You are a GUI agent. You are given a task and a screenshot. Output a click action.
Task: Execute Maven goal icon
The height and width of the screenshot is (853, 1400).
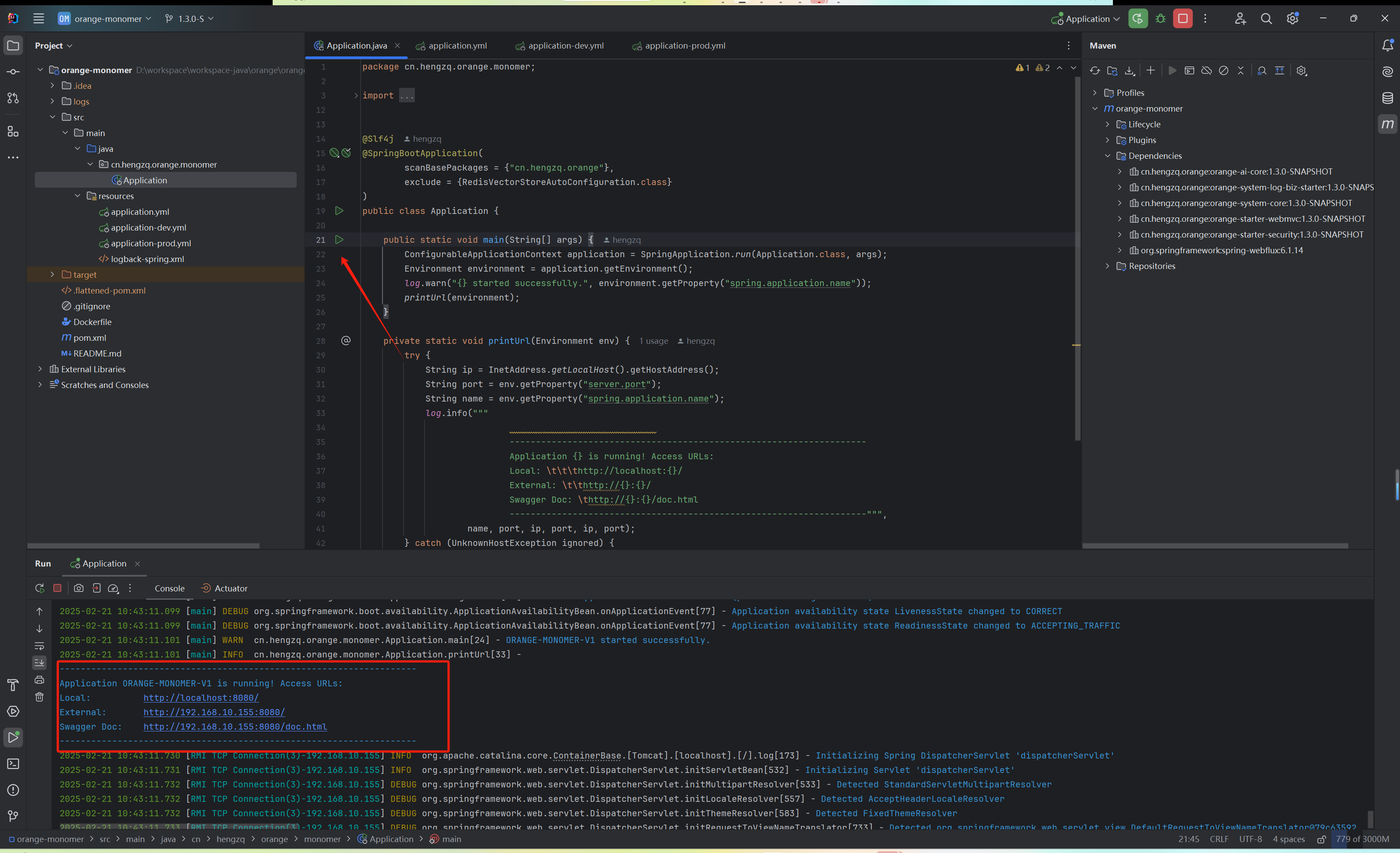point(1189,71)
